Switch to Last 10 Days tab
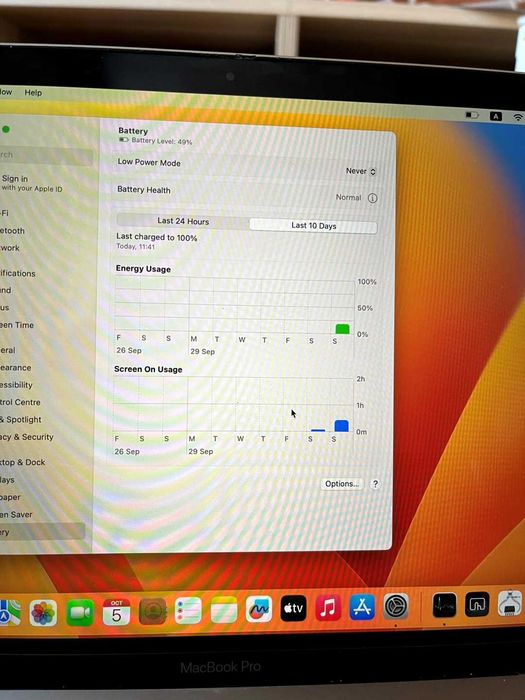 [313, 226]
